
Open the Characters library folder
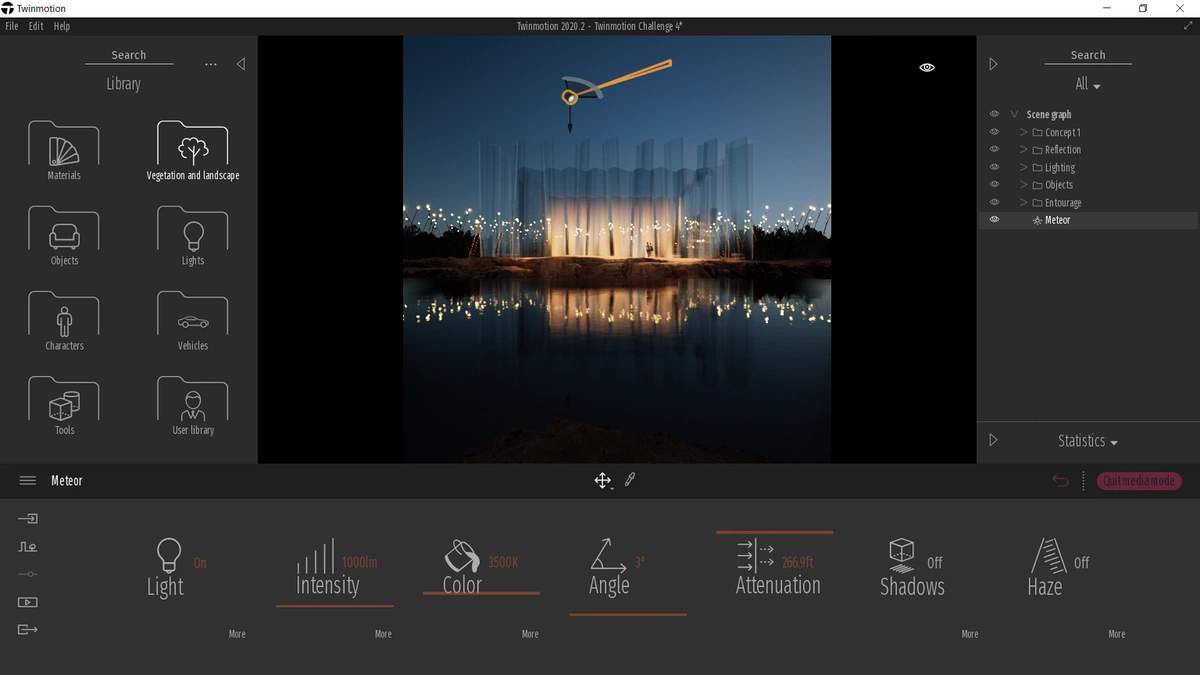point(64,318)
